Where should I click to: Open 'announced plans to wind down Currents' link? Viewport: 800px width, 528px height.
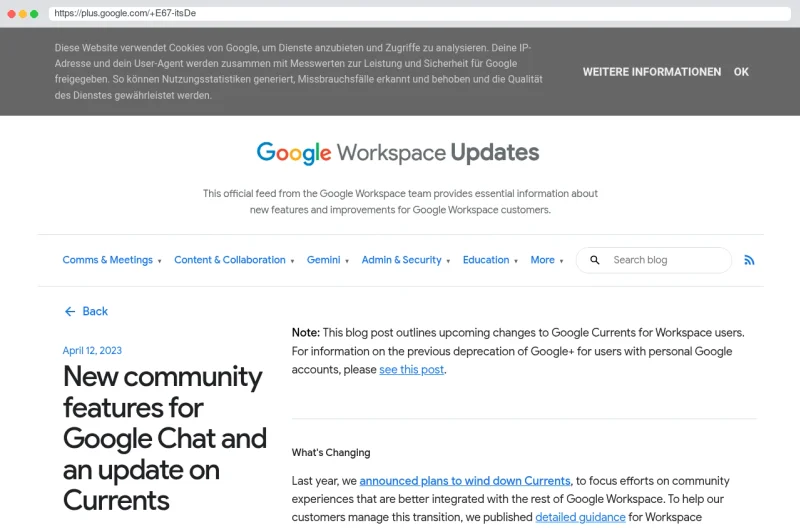465,481
